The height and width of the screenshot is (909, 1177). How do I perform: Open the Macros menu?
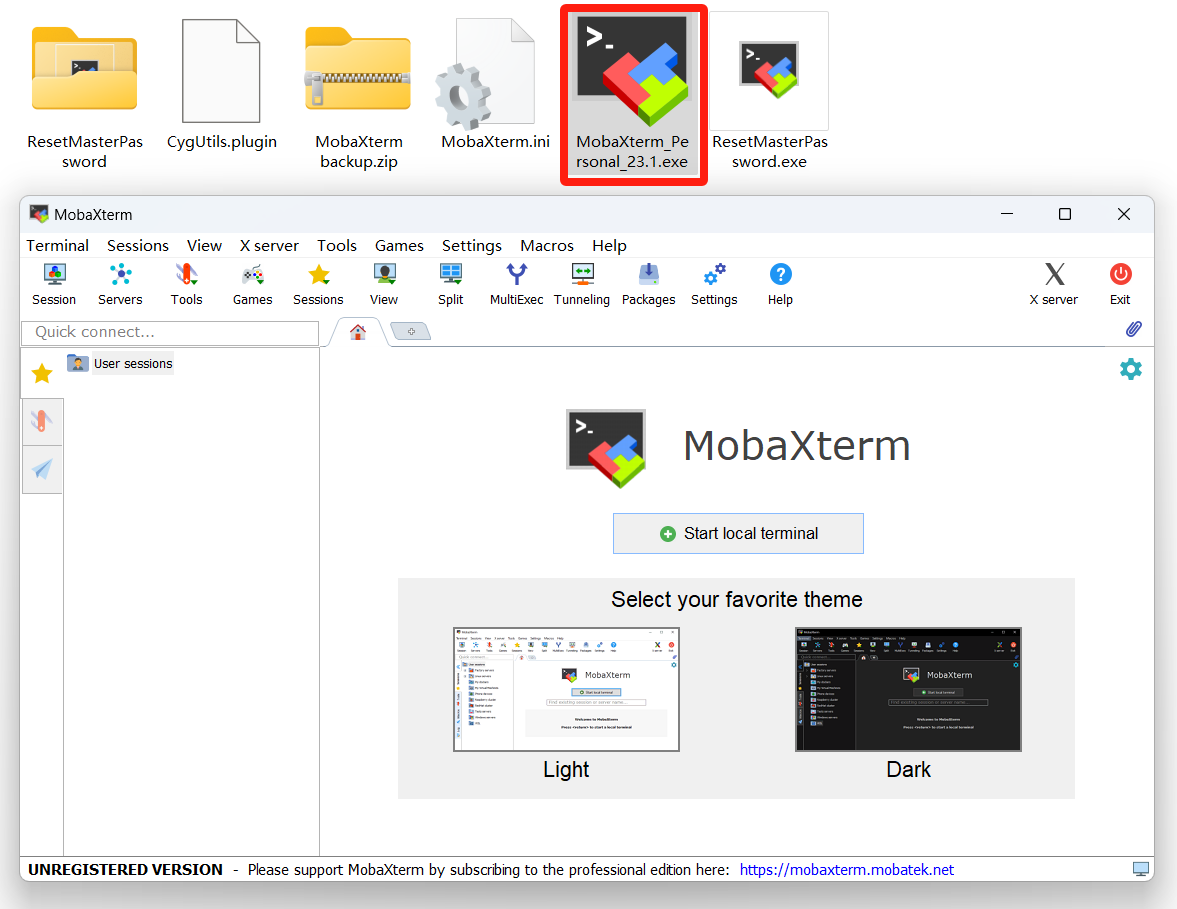tap(547, 246)
